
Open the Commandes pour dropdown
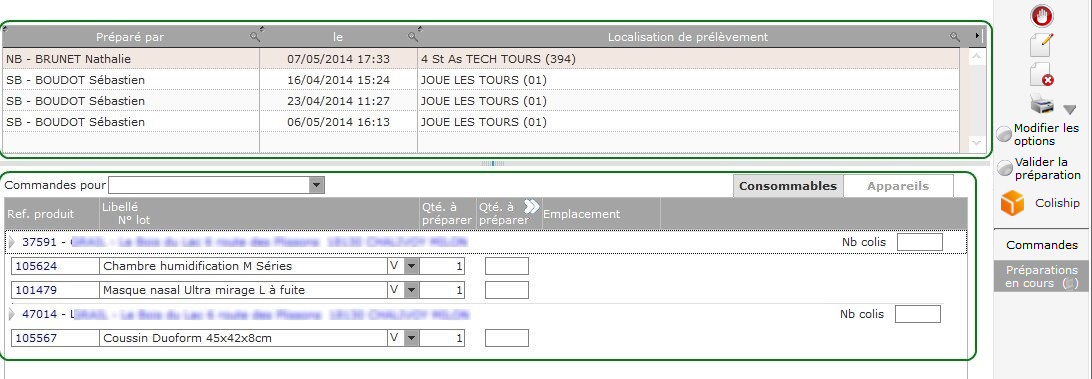317,185
